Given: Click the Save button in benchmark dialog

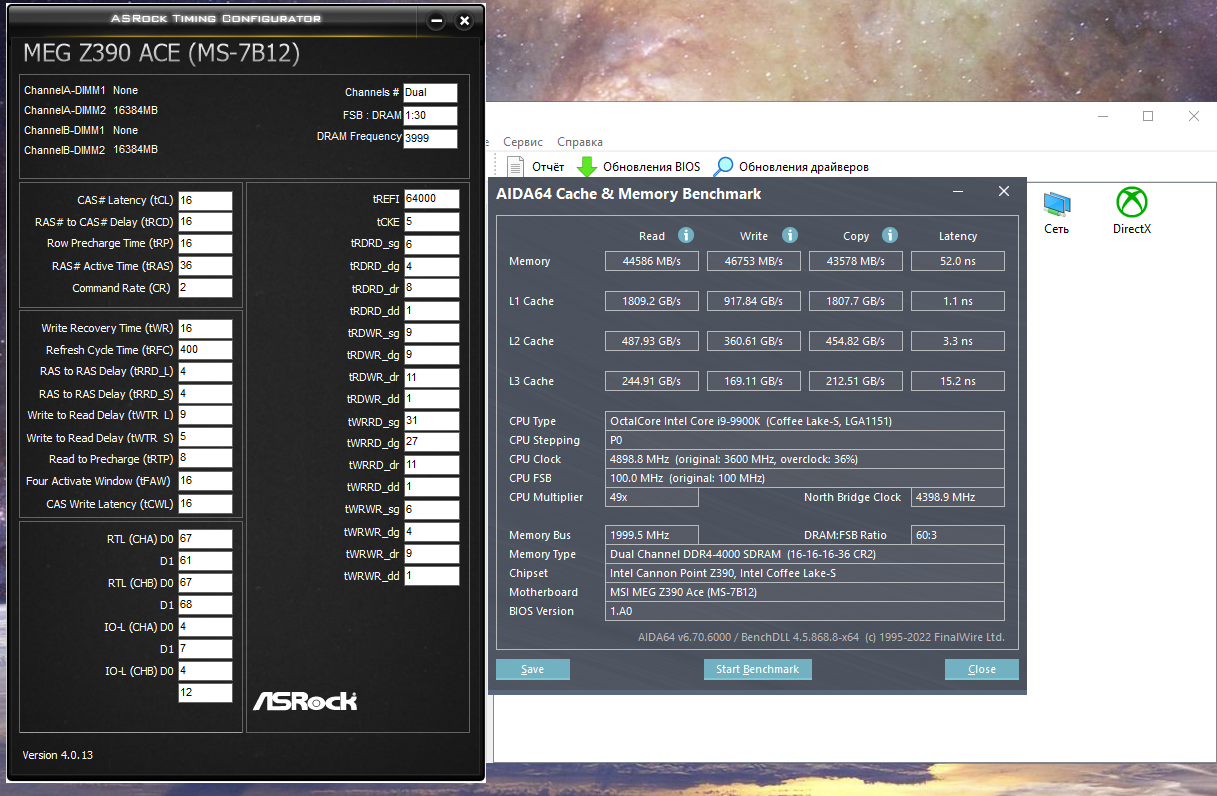Looking at the screenshot, I should [x=533, y=669].
